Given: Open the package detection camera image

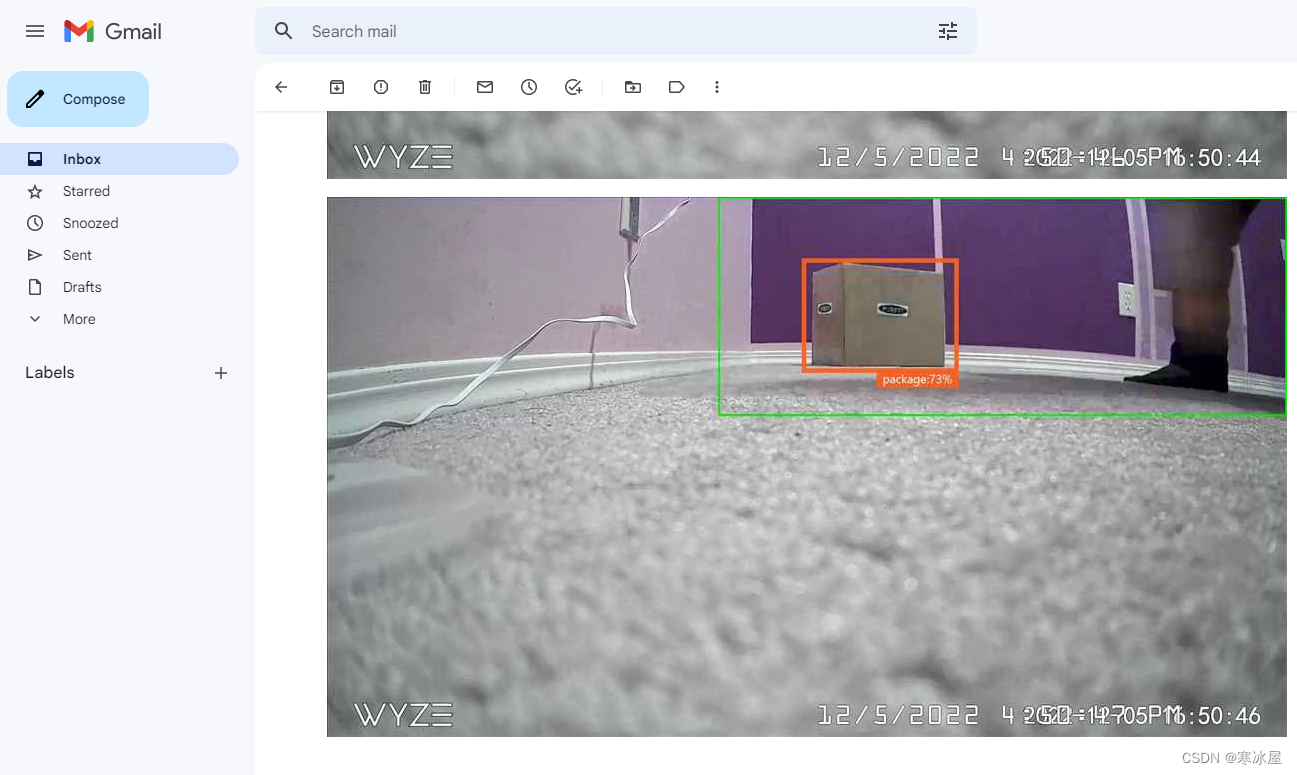Looking at the screenshot, I should coord(806,467).
